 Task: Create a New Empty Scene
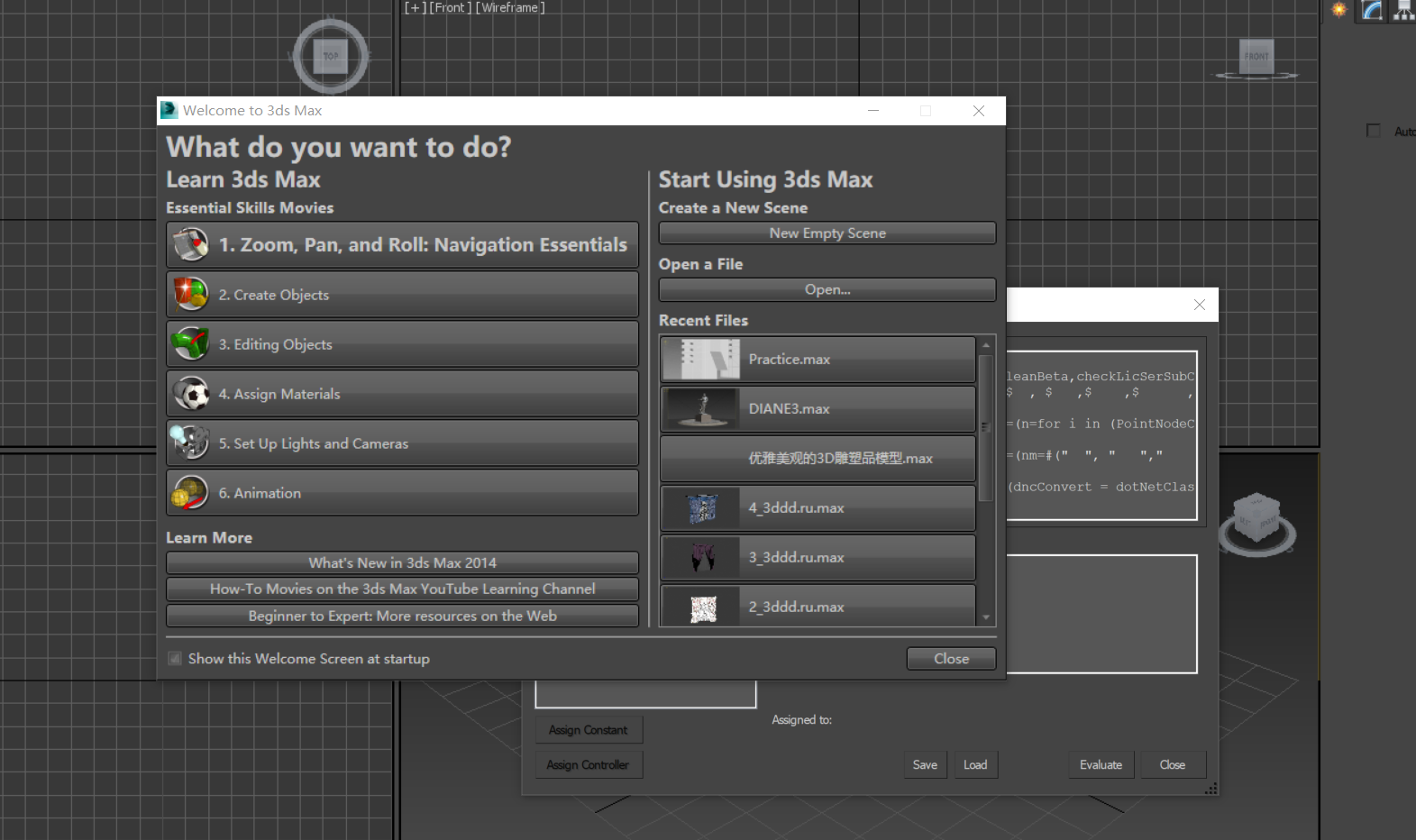coord(827,233)
